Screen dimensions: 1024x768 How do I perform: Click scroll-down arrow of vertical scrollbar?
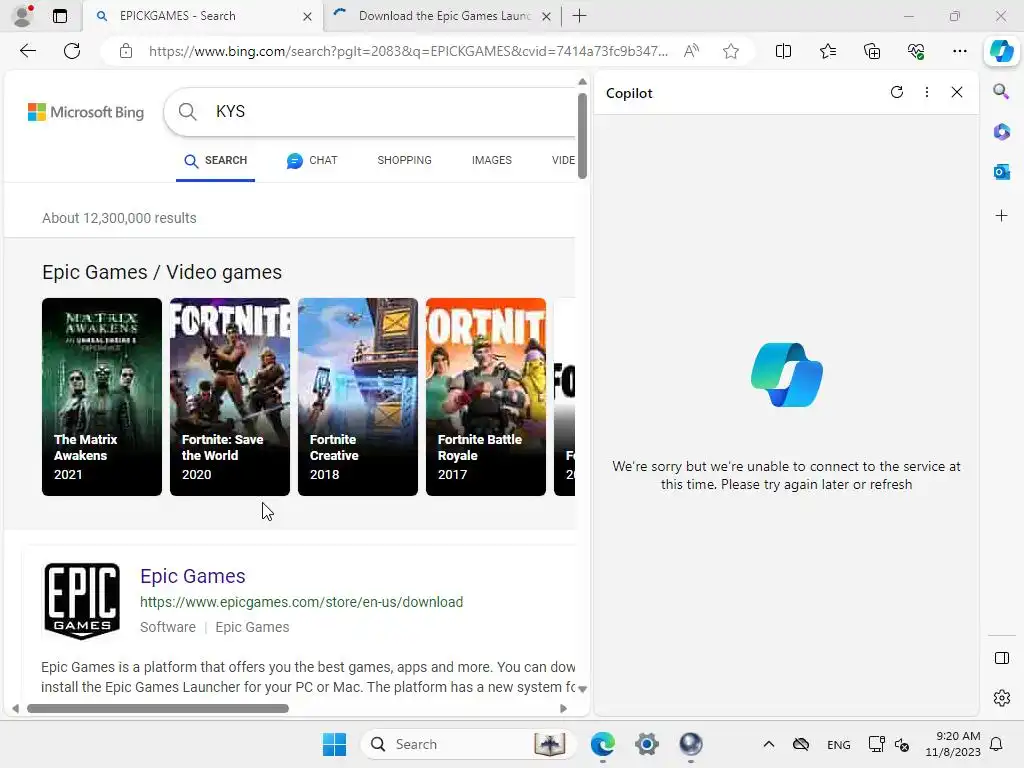583,689
